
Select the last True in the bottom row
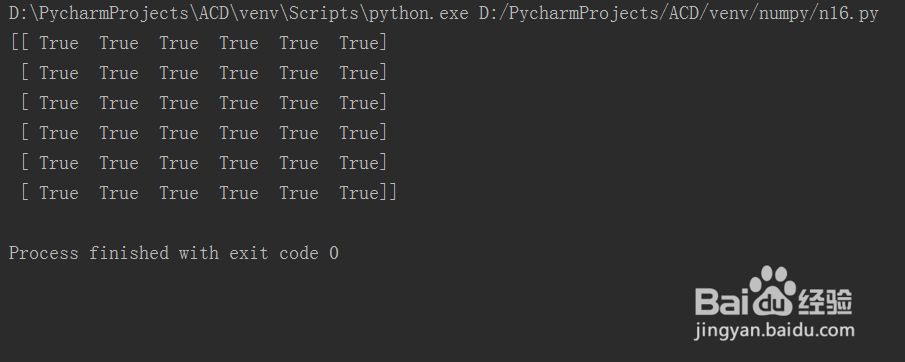[359, 193]
